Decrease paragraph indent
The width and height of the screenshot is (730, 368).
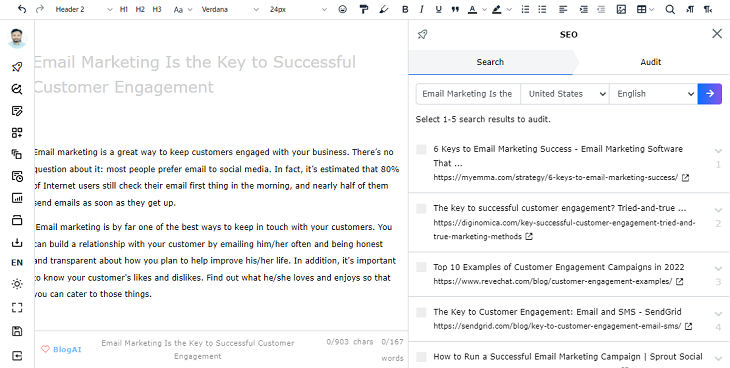tap(601, 9)
